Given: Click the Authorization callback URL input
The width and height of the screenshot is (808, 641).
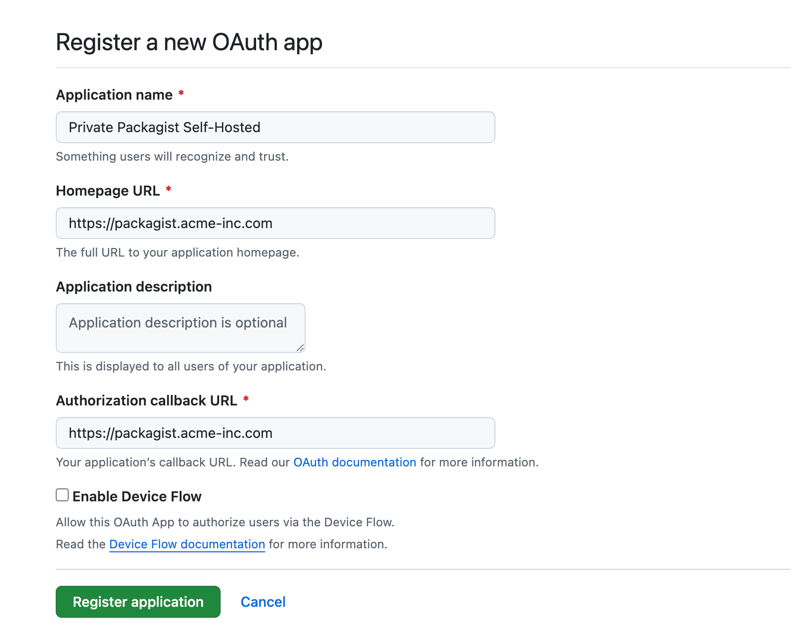Looking at the screenshot, I should (x=275, y=433).
